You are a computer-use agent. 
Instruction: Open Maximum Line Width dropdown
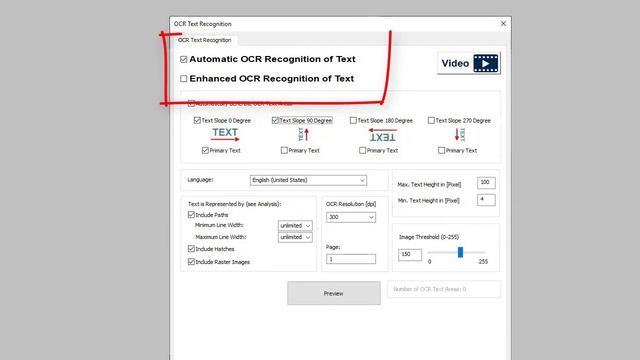coord(295,237)
